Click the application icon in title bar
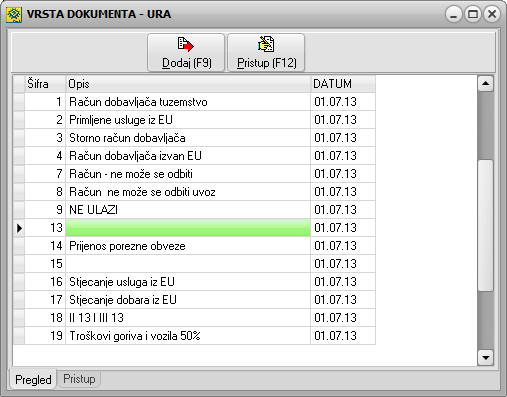The width and height of the screenshot is (507, 397). 14,14
